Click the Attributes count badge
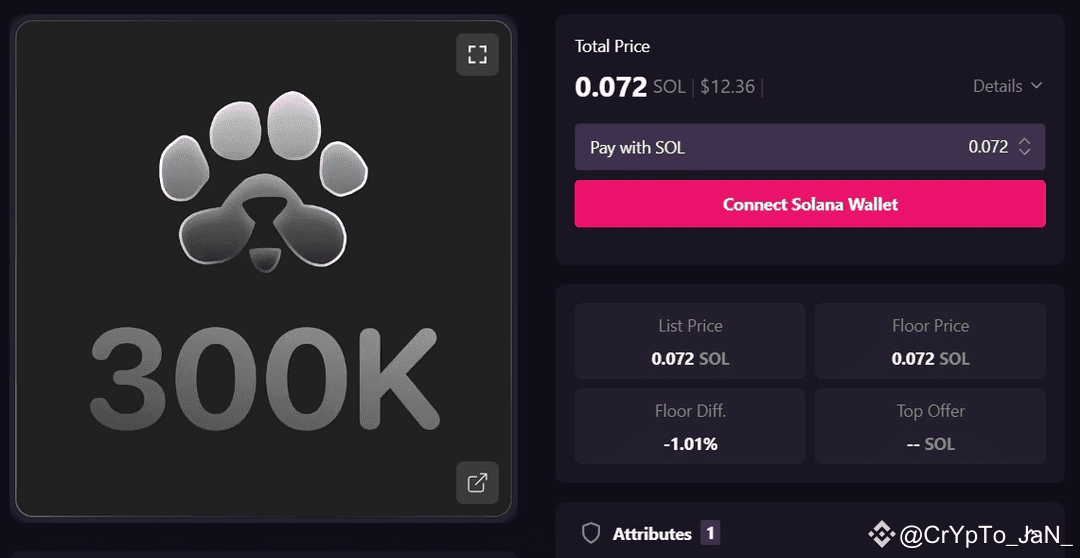Image resolution: width=1080 pixels, height=558 pixels. tap(710, 533)
